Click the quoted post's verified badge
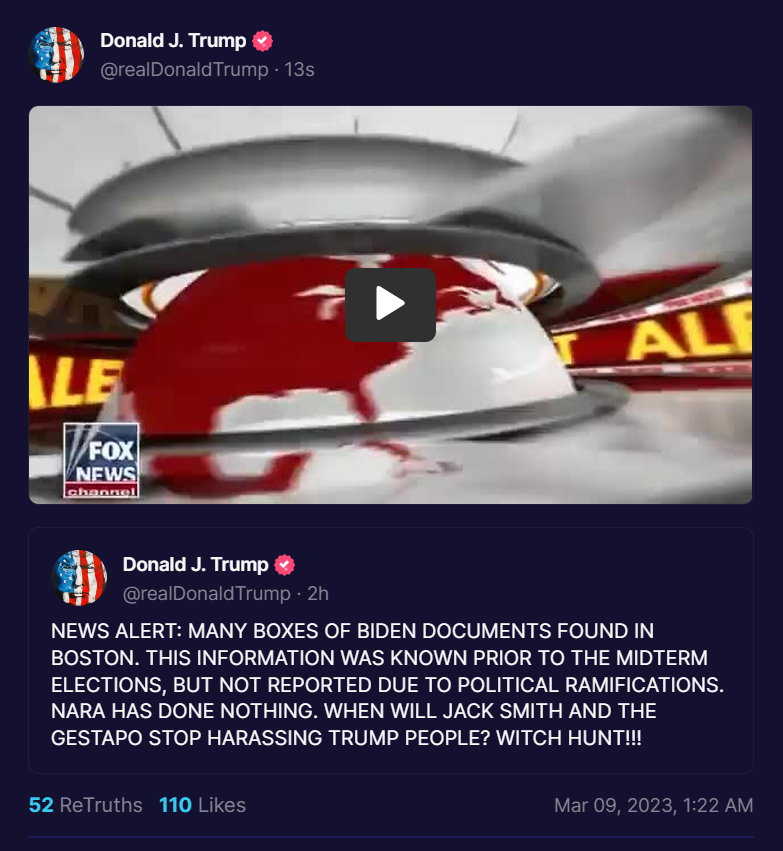This screenshot has height=851, width=783. coord(285,565)
